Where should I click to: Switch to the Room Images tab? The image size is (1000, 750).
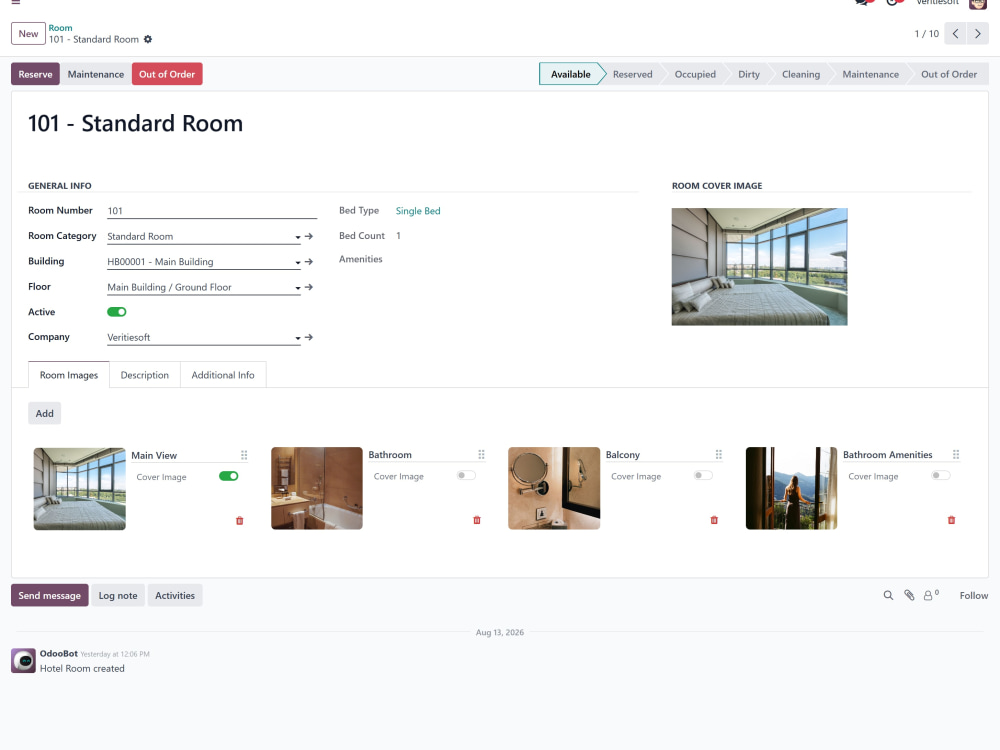pos(69,375)
